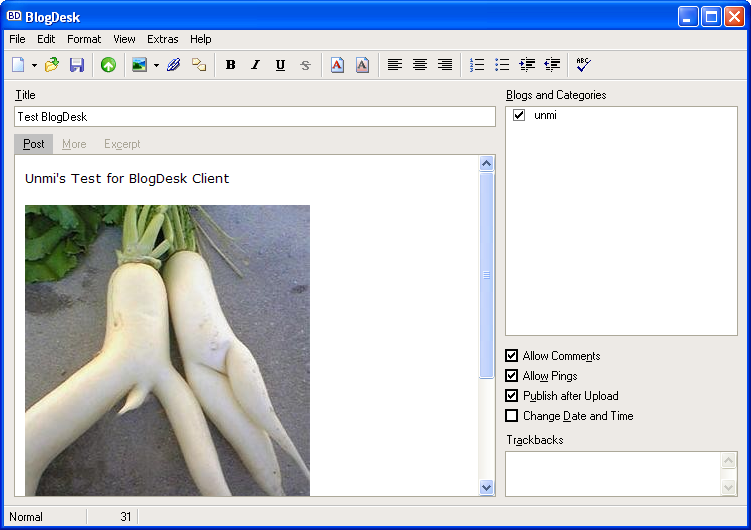The height and width of the screenshot is (530, 751).
Task: Apply bold formatting
Action: point(230,65)
